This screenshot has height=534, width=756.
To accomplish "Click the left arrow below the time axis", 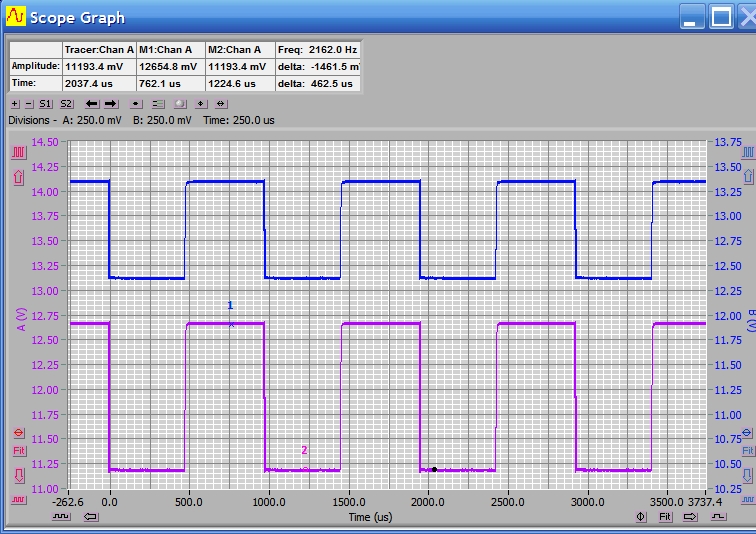I will tap(91, 517).
